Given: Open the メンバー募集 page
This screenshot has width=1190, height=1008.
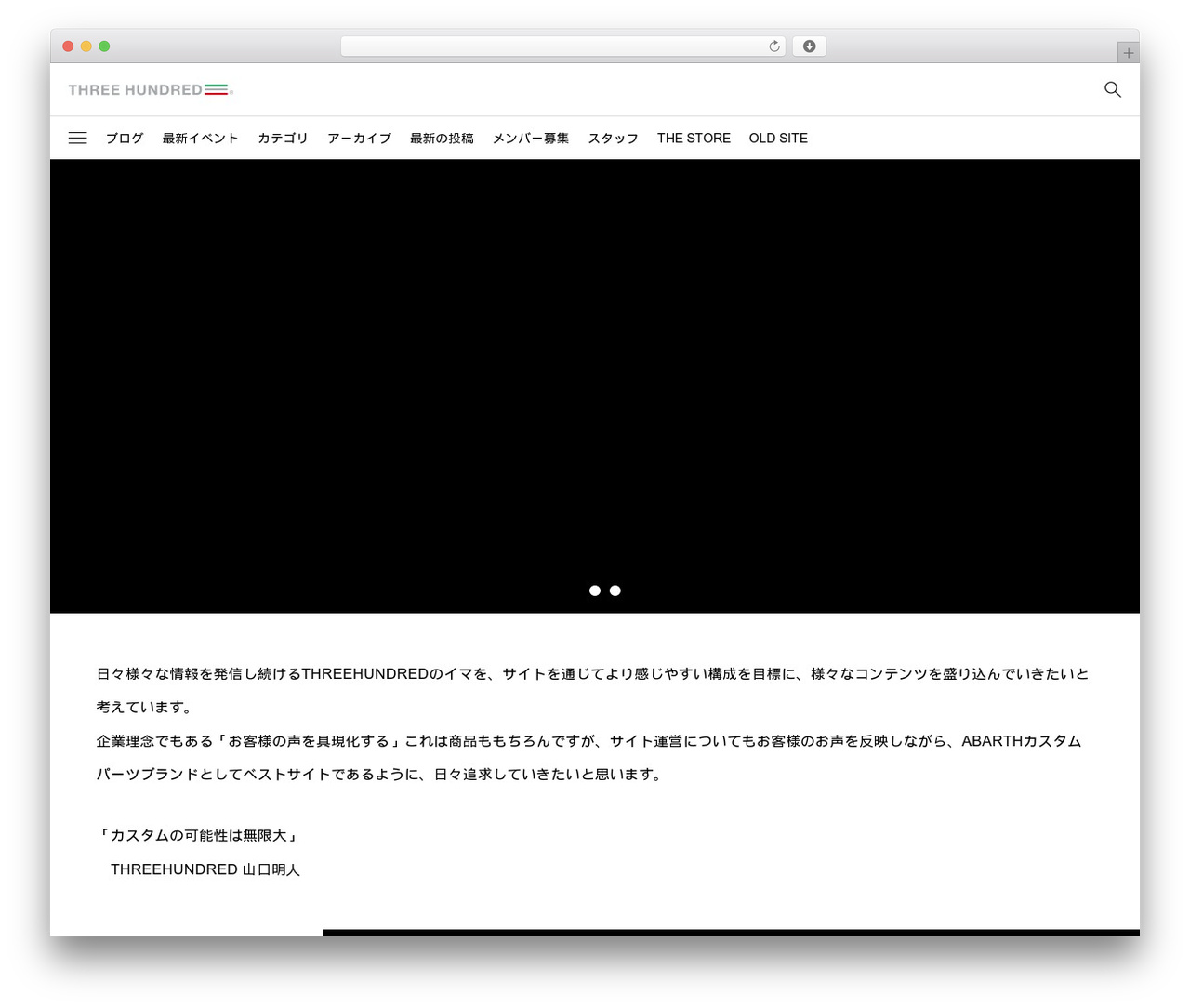Looking at the screenshot, I should point(531,138).
